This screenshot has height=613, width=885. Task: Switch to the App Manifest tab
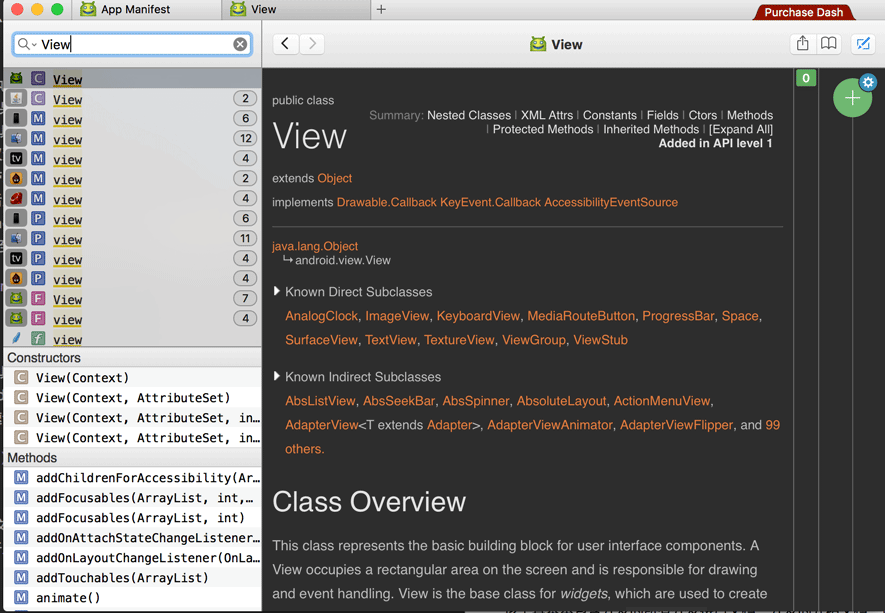(135, 10)
